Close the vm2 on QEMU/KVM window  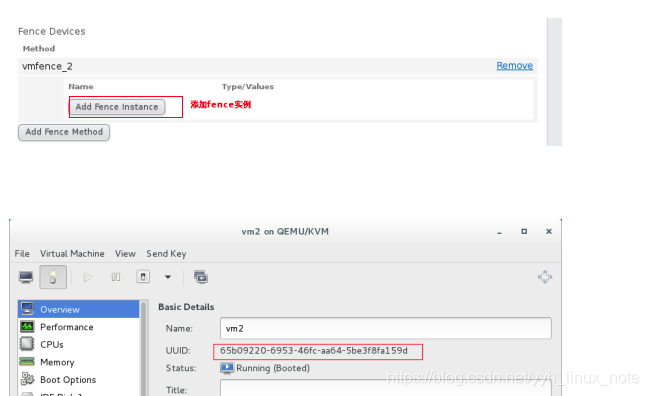(x=549, y=231)
